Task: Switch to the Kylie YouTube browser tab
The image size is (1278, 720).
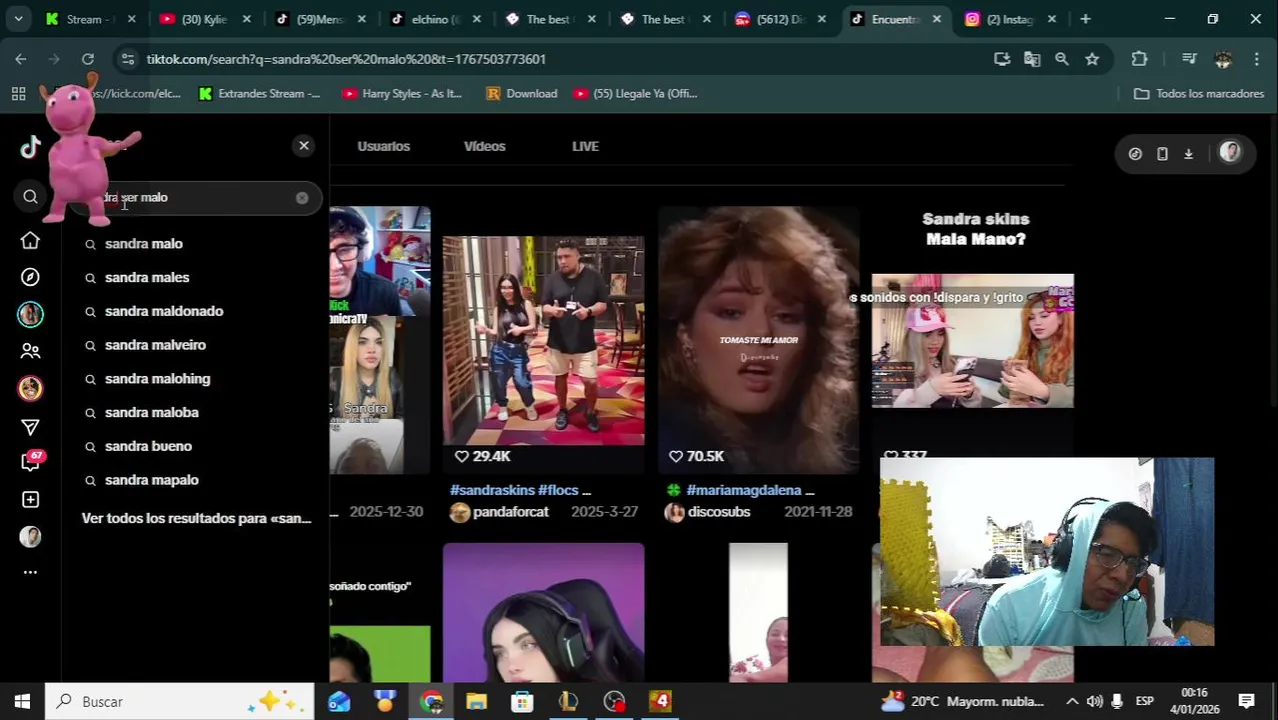Action: pos(204,19)
